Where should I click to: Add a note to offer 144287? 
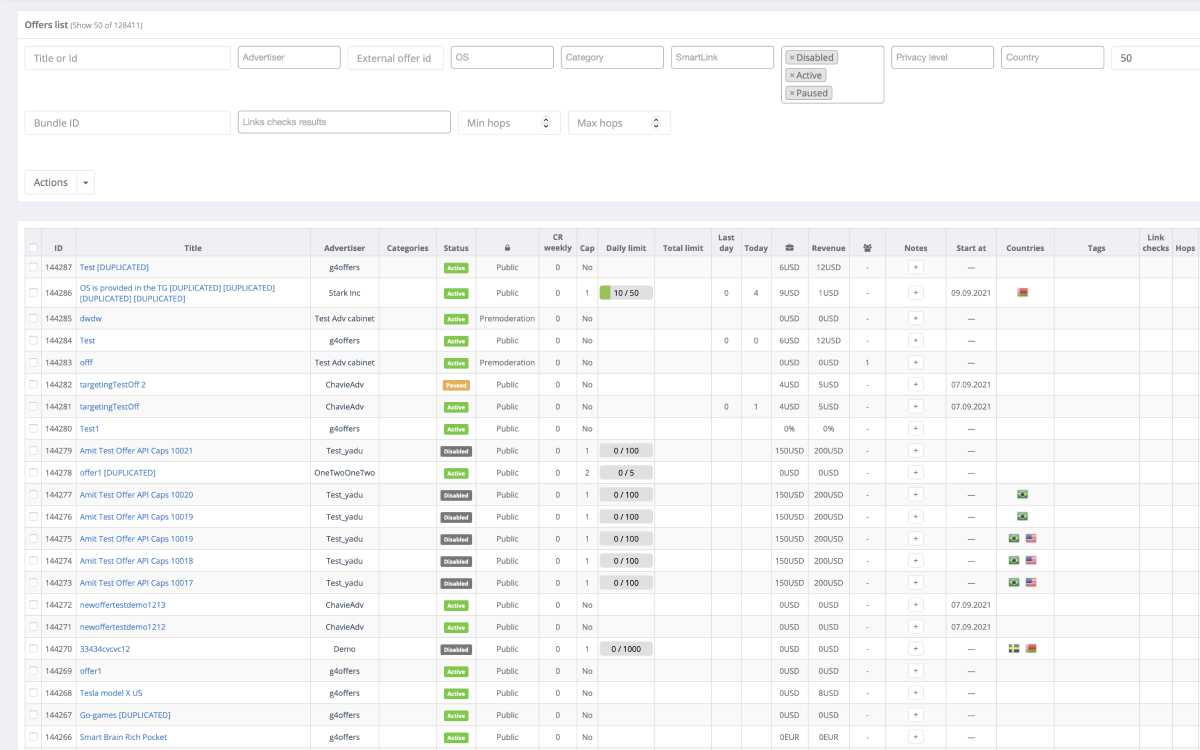pyautogui.click(x=915, y=267)
